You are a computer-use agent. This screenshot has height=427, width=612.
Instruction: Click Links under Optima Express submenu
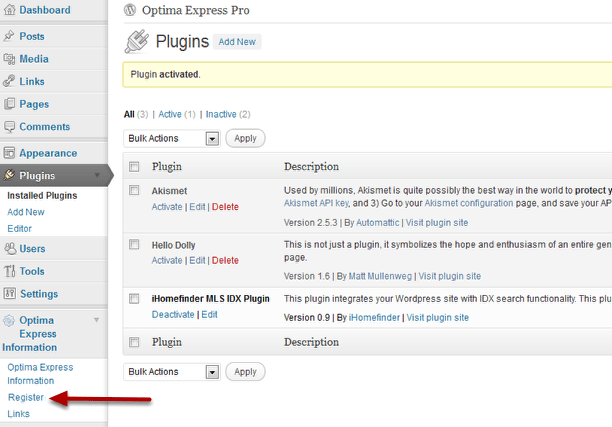point(18,414)
